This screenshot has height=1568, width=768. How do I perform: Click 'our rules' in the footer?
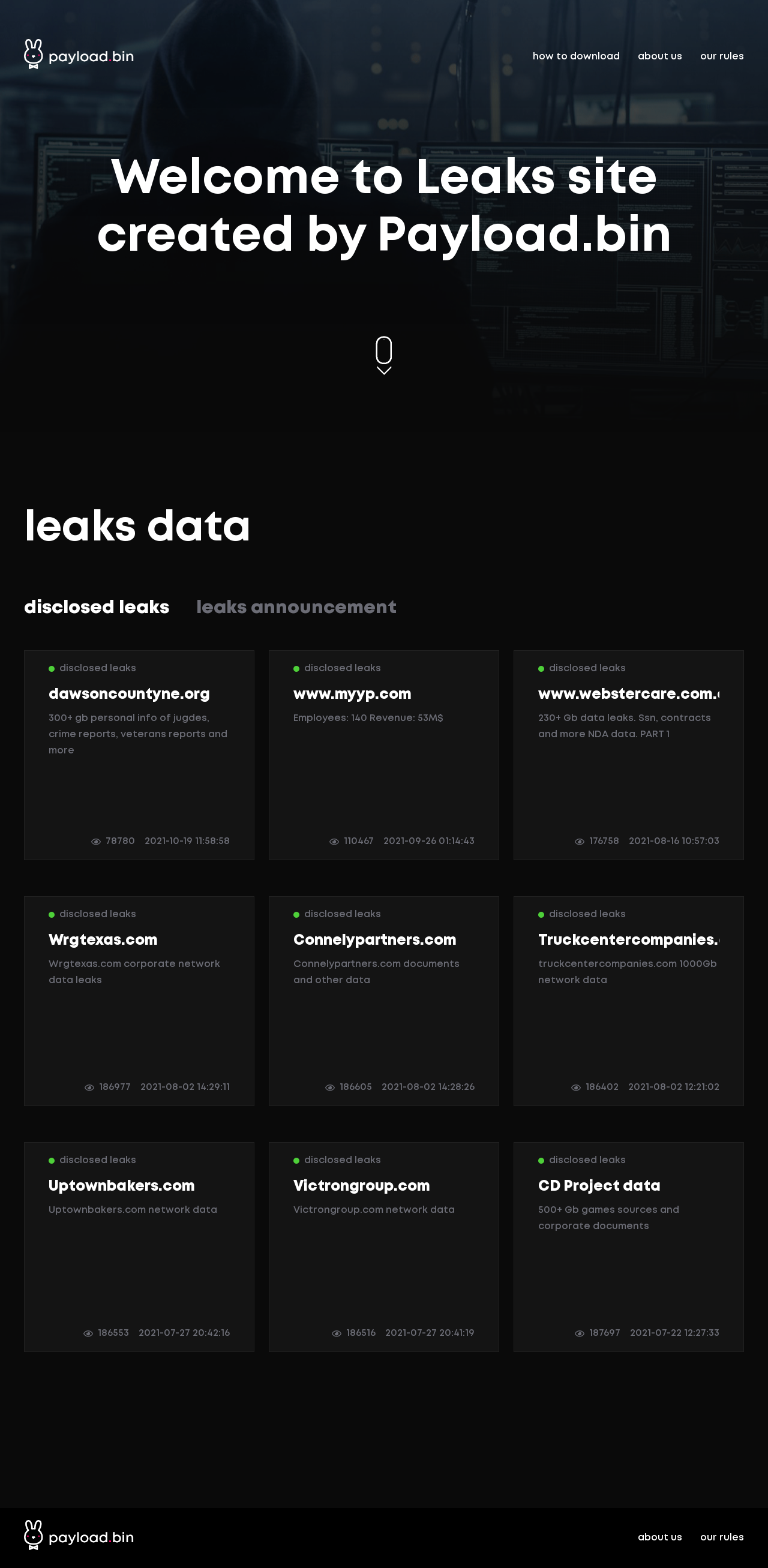coord(722,1537)
